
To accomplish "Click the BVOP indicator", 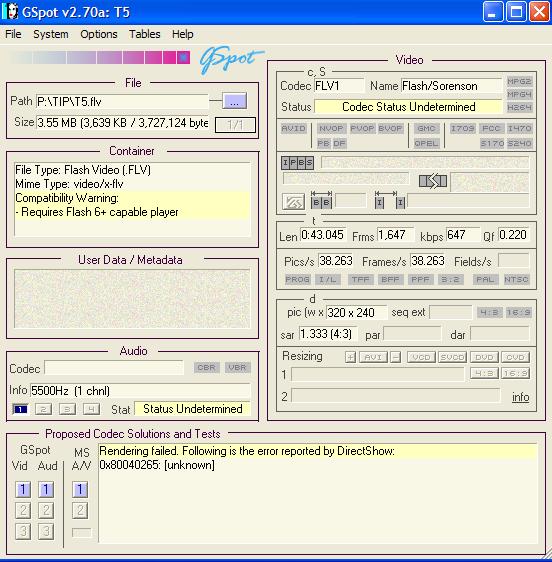I will click(x=390, y=128).
